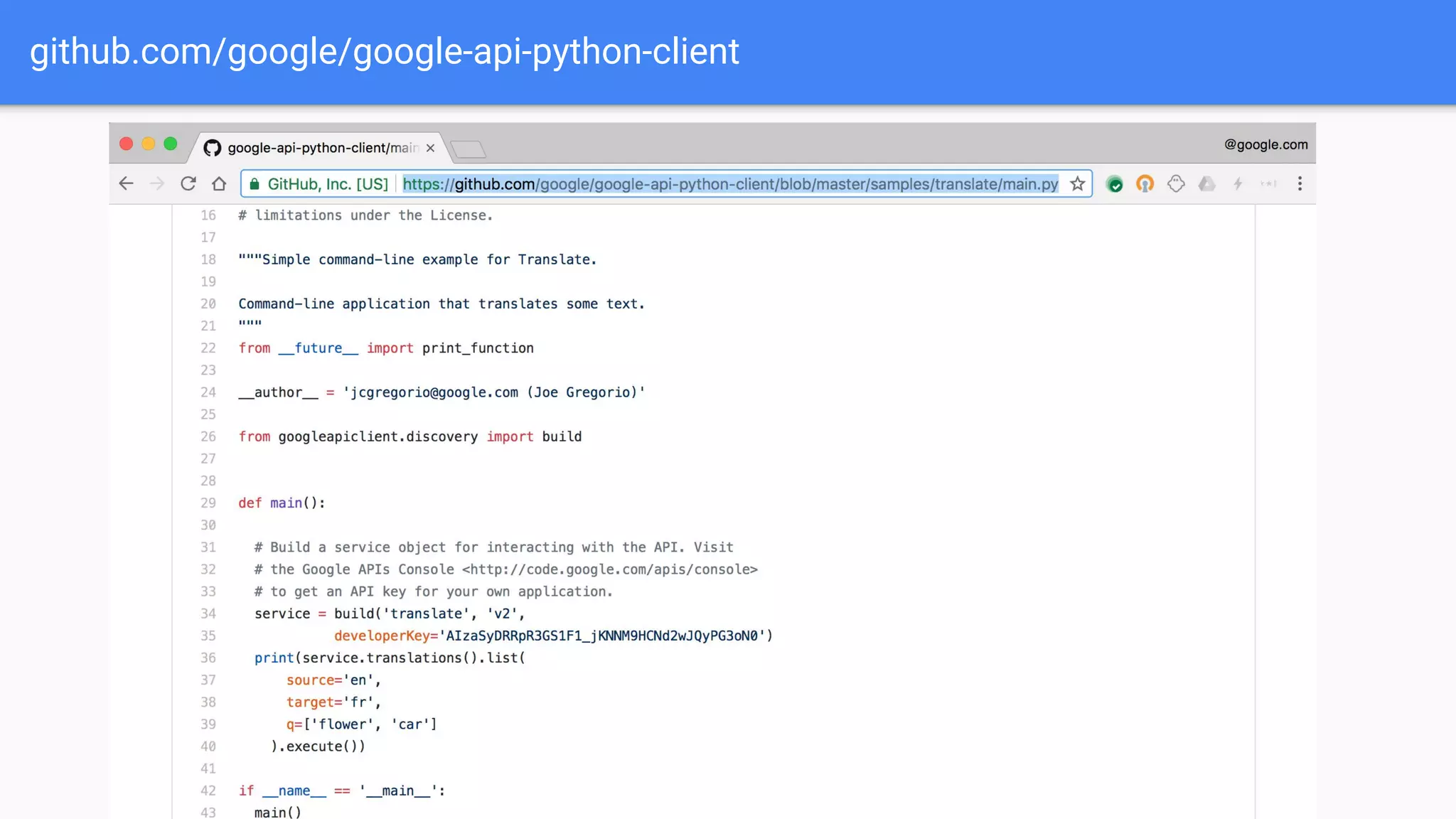1456x819 pixels.
Task: Open the browser home page icon
Action: pyautogui.click(x=219, y=184)
